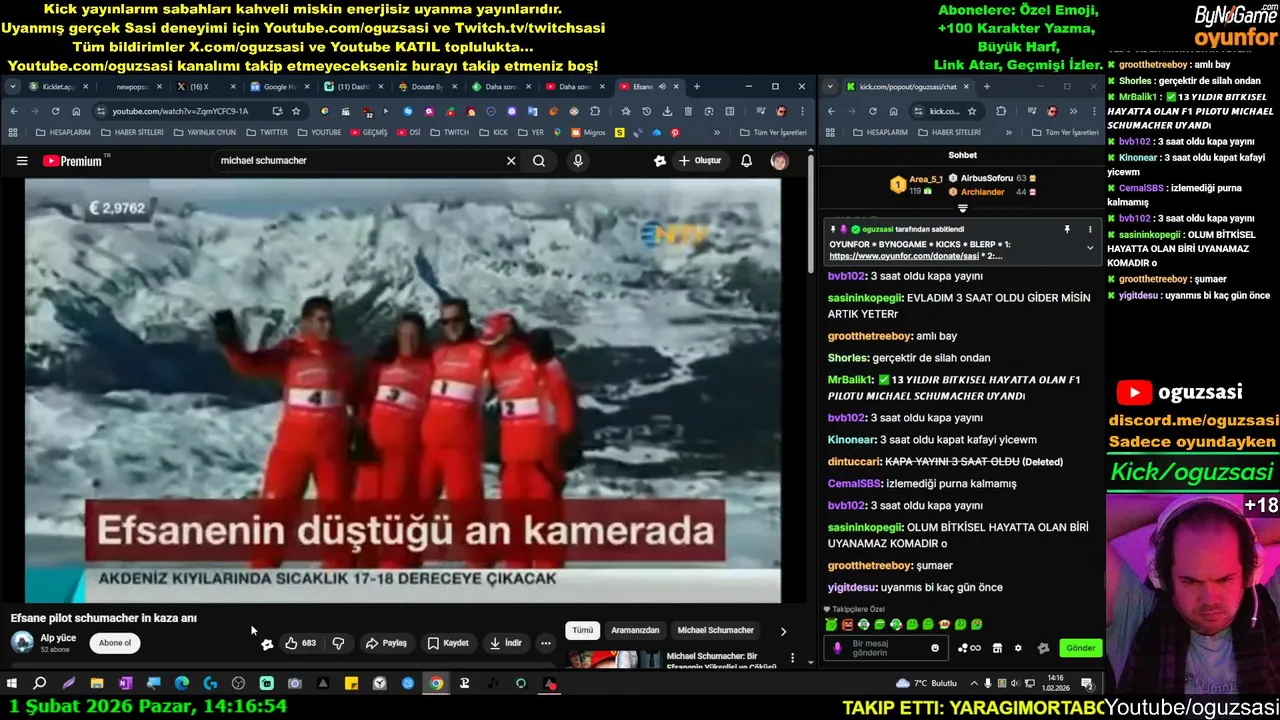Open Windows taskbar search

[40, 684]
